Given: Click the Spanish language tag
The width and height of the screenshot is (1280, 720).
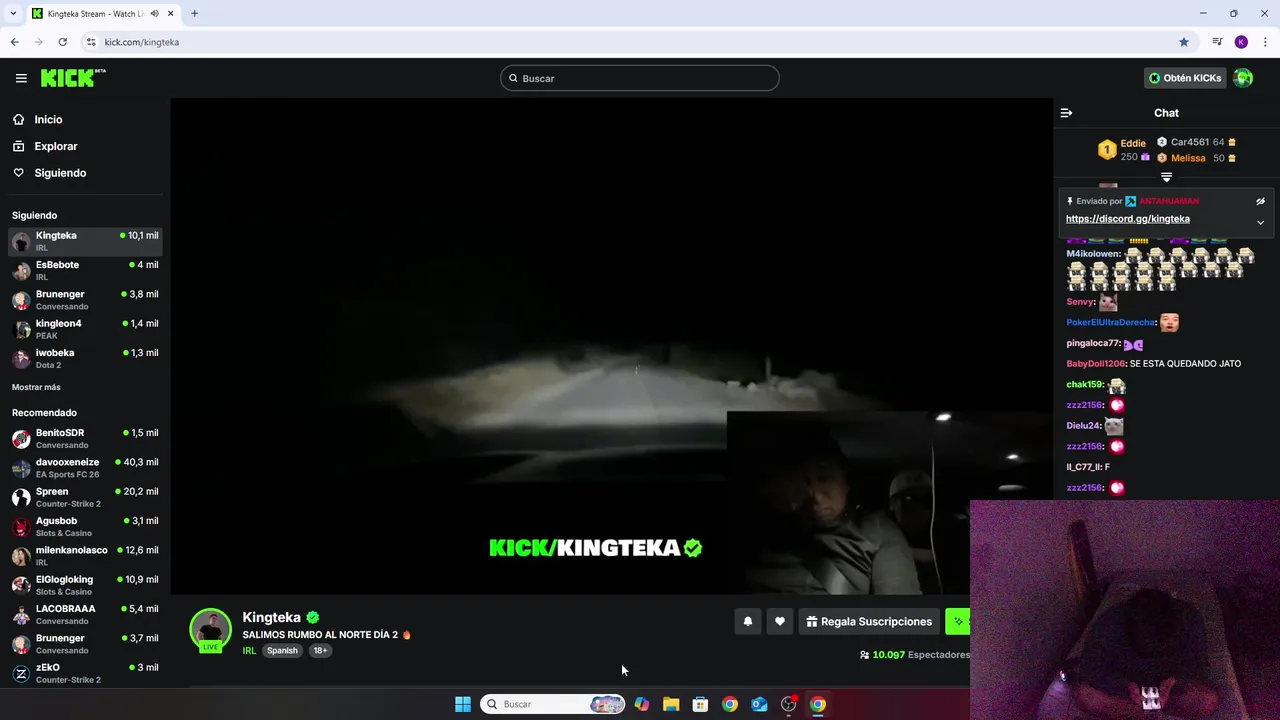Looking at the screenshot, I should (x=282, y=650).
